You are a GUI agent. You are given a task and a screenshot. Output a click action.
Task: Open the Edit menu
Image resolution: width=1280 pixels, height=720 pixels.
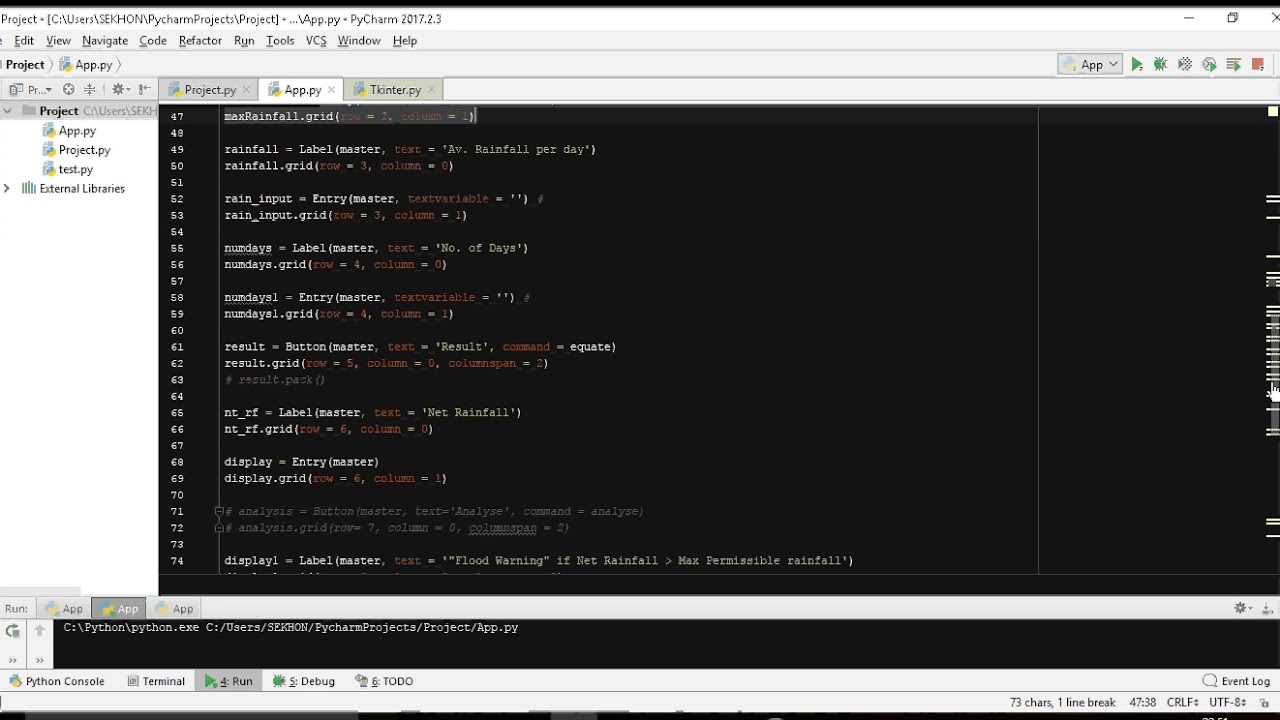pos(23,41)
